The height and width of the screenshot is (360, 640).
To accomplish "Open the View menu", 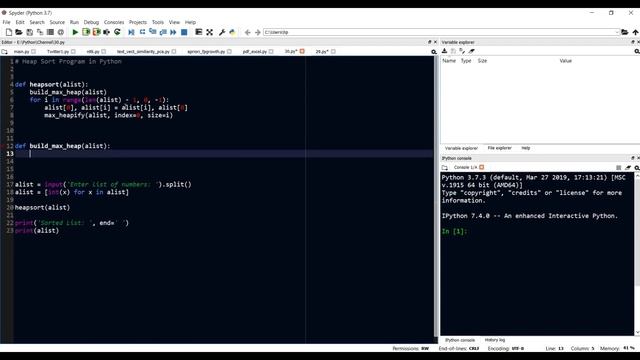I will 174,22.
